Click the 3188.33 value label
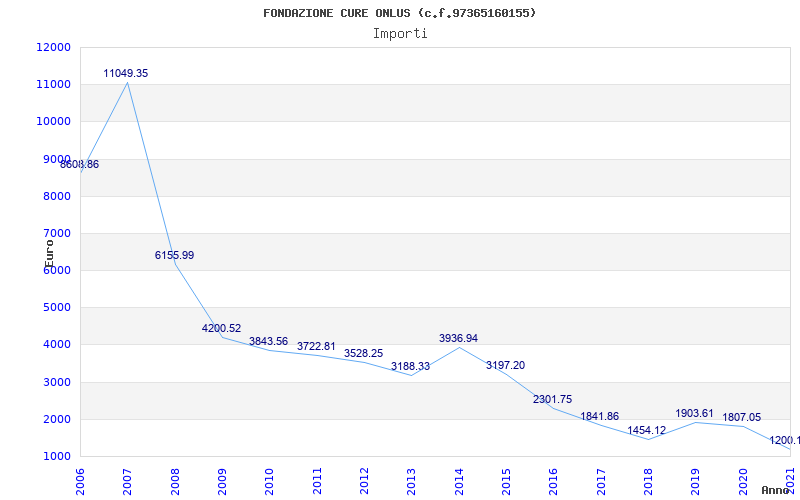Image resolution: width=800 pixels, height=500 pixels. click(x=411, y=366)
